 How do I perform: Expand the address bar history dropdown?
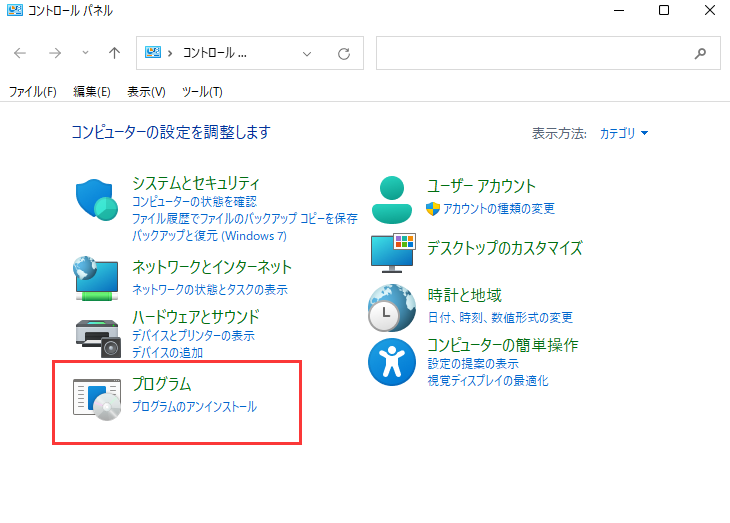pos(307,53)
